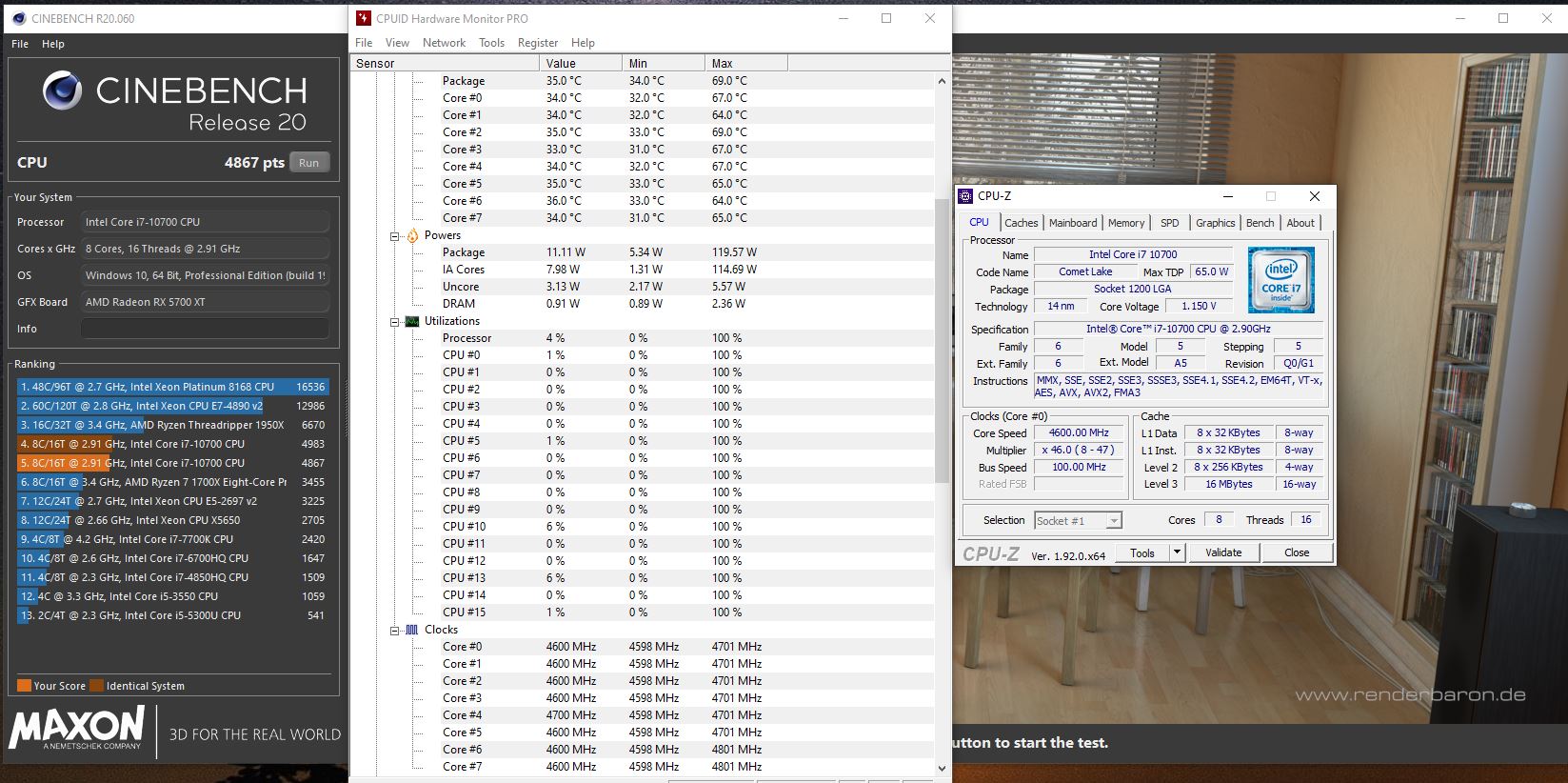The image size is (1568, 783).
Task: Collapse the Utilizations tree node
Action: [395, 322]
